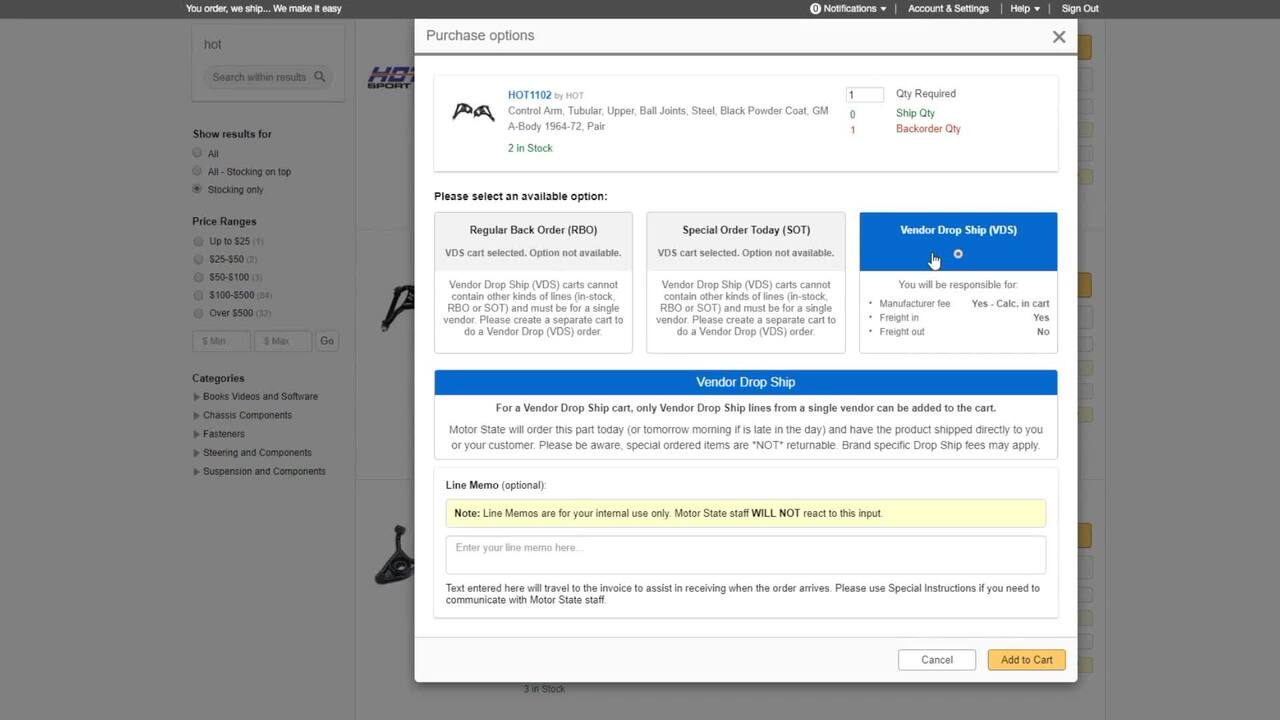The height and width of the screenshot is (720, 1280).
Task: Select the 'All' results radio button
Action: [x=197, y=153]
